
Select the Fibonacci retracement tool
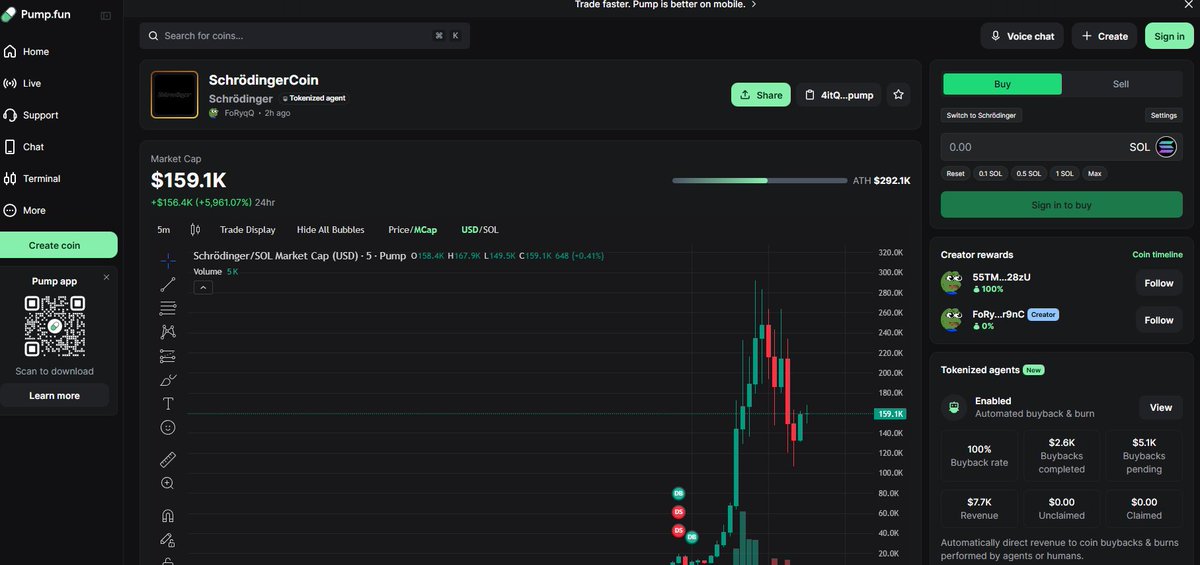click(x=168, y=308)
